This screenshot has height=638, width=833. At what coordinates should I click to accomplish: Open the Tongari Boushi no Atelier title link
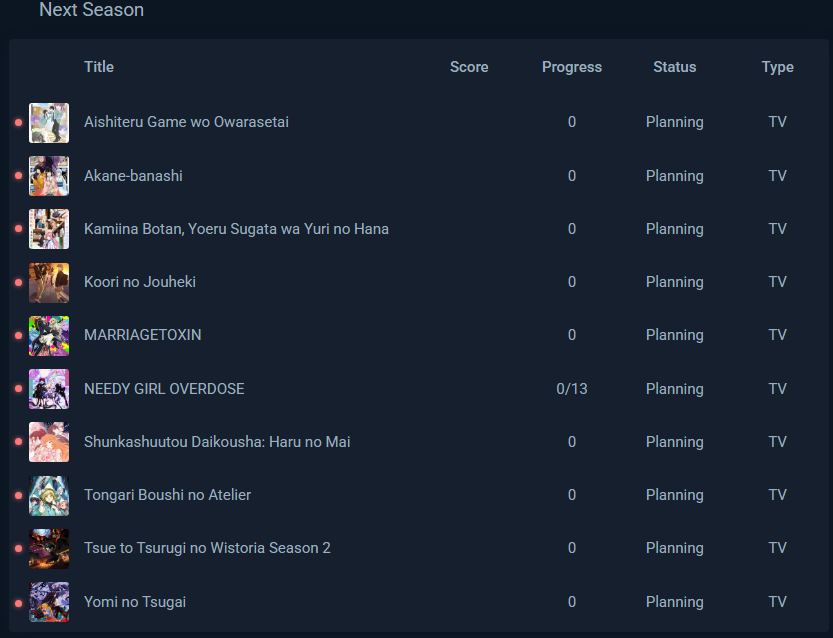point(167,495)
